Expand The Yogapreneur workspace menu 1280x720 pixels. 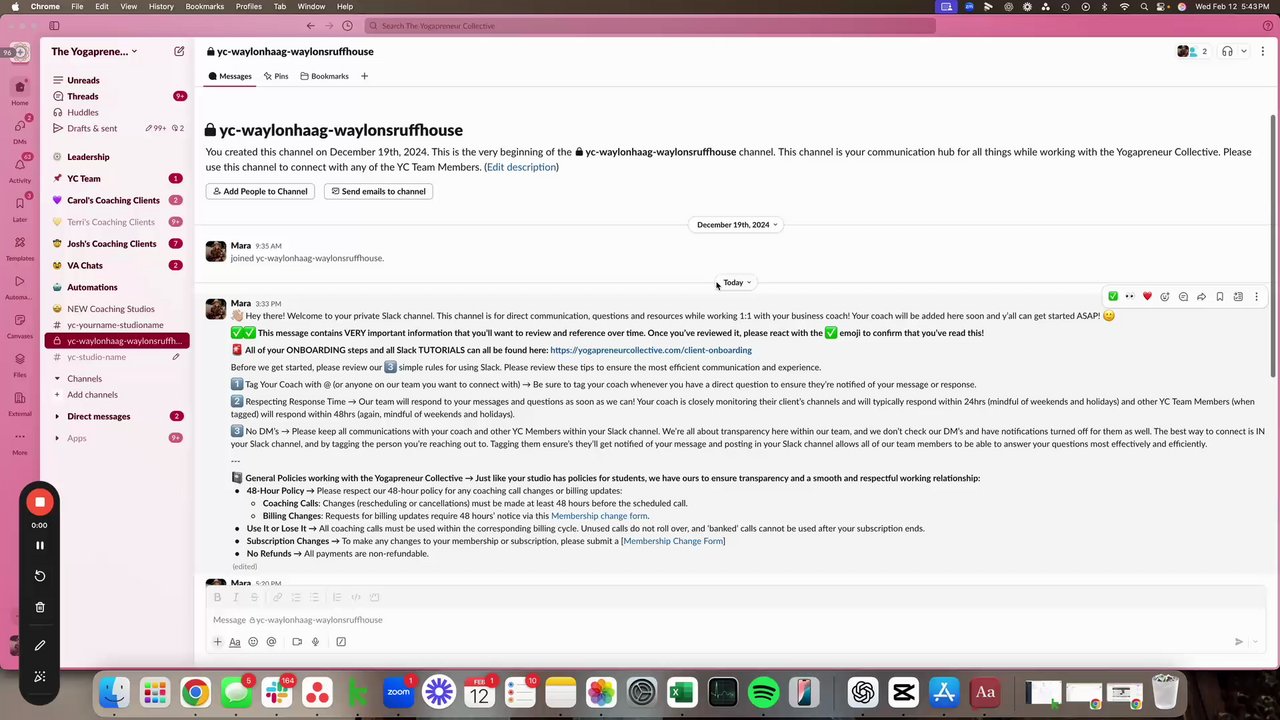(x=94, y=51)
